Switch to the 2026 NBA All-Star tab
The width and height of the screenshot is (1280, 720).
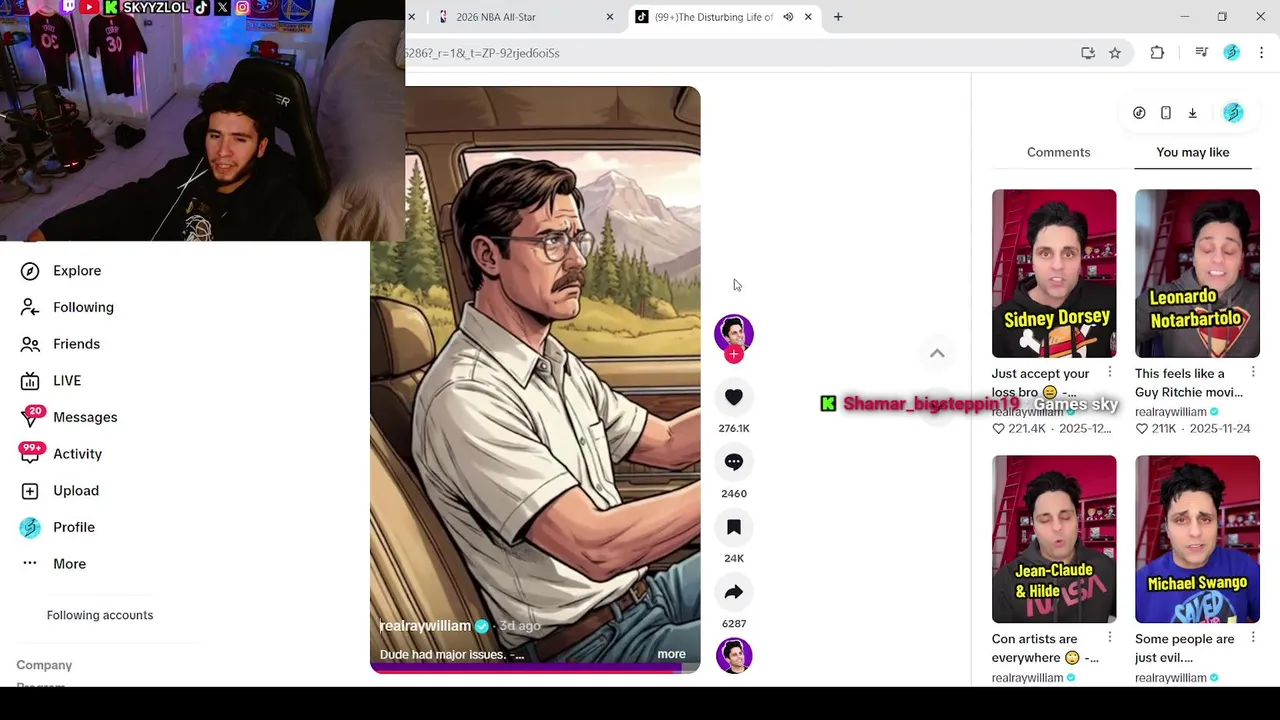coord(525,17)
